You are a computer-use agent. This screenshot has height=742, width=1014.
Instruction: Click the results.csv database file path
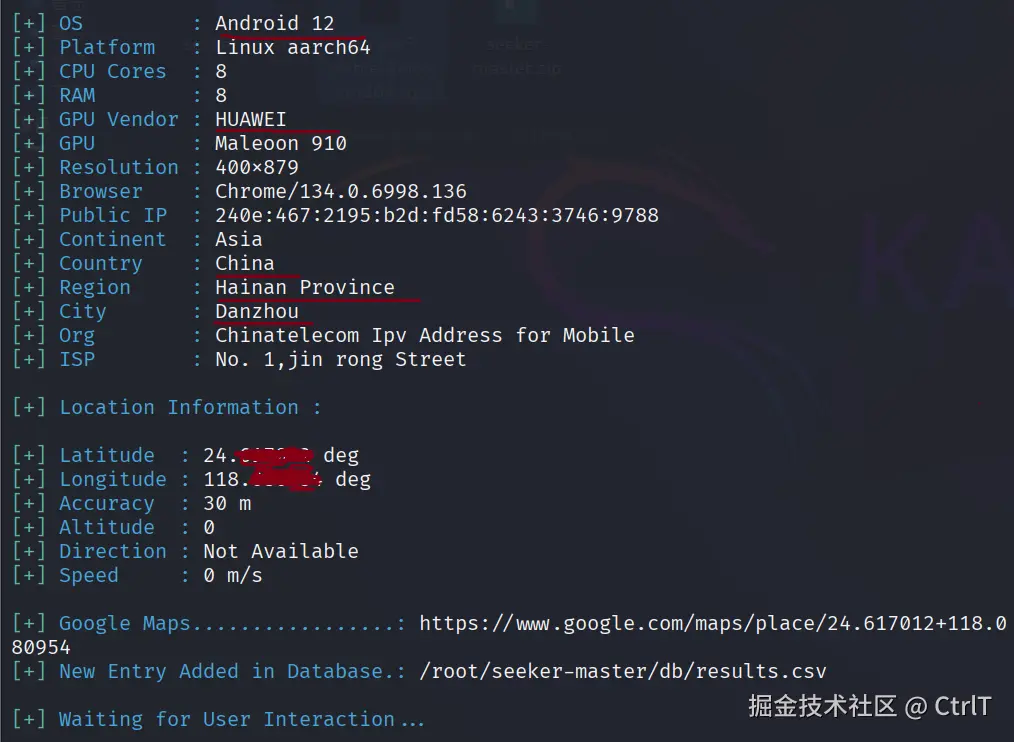pos(622,672)
